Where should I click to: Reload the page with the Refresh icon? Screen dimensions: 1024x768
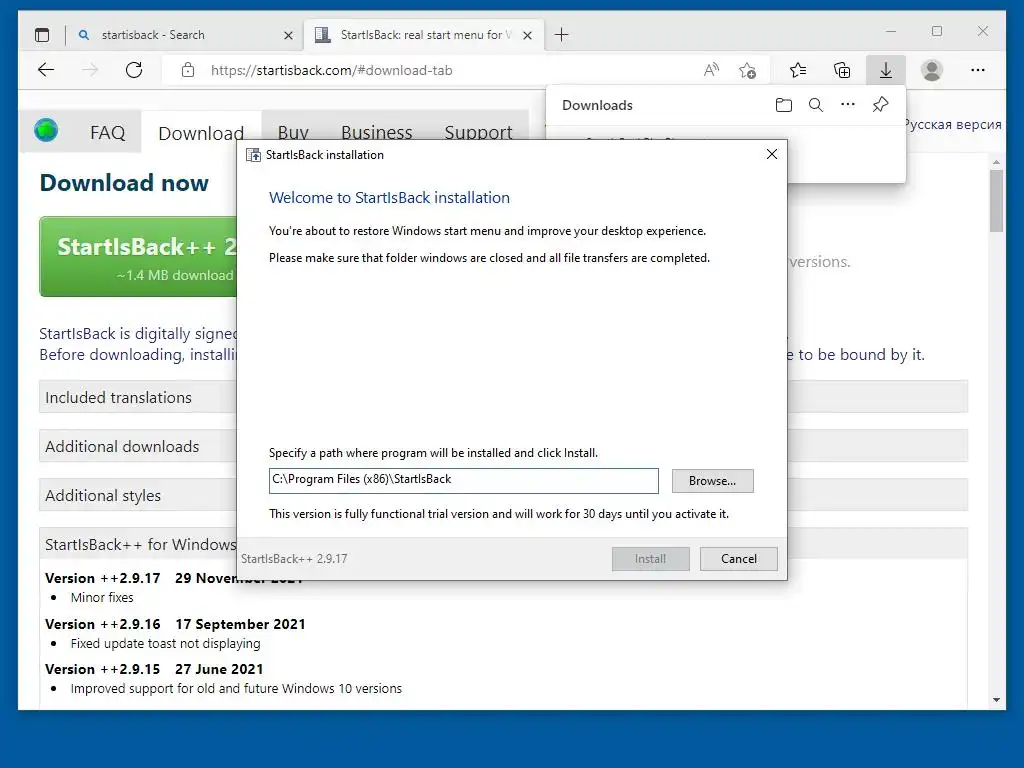pyautogui.click(x=134, y=70)
